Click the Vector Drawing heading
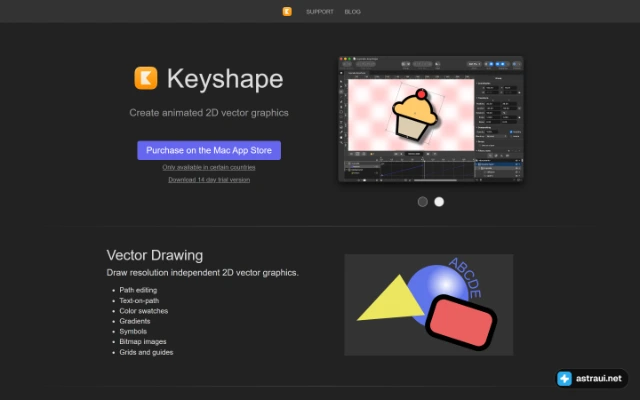 click(x=155, y=255)
